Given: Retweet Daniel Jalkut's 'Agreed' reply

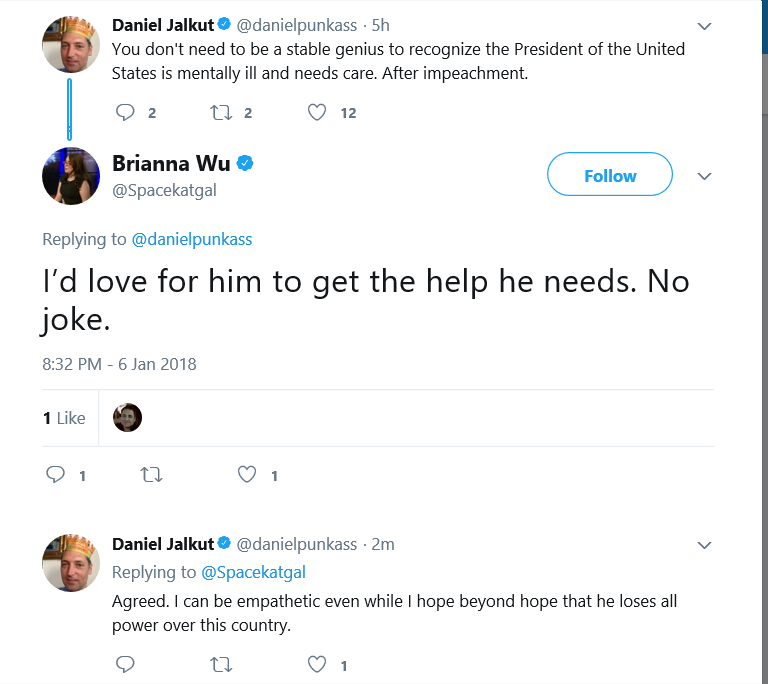Looking at the screenshot, I should click(x=221, y=664).
